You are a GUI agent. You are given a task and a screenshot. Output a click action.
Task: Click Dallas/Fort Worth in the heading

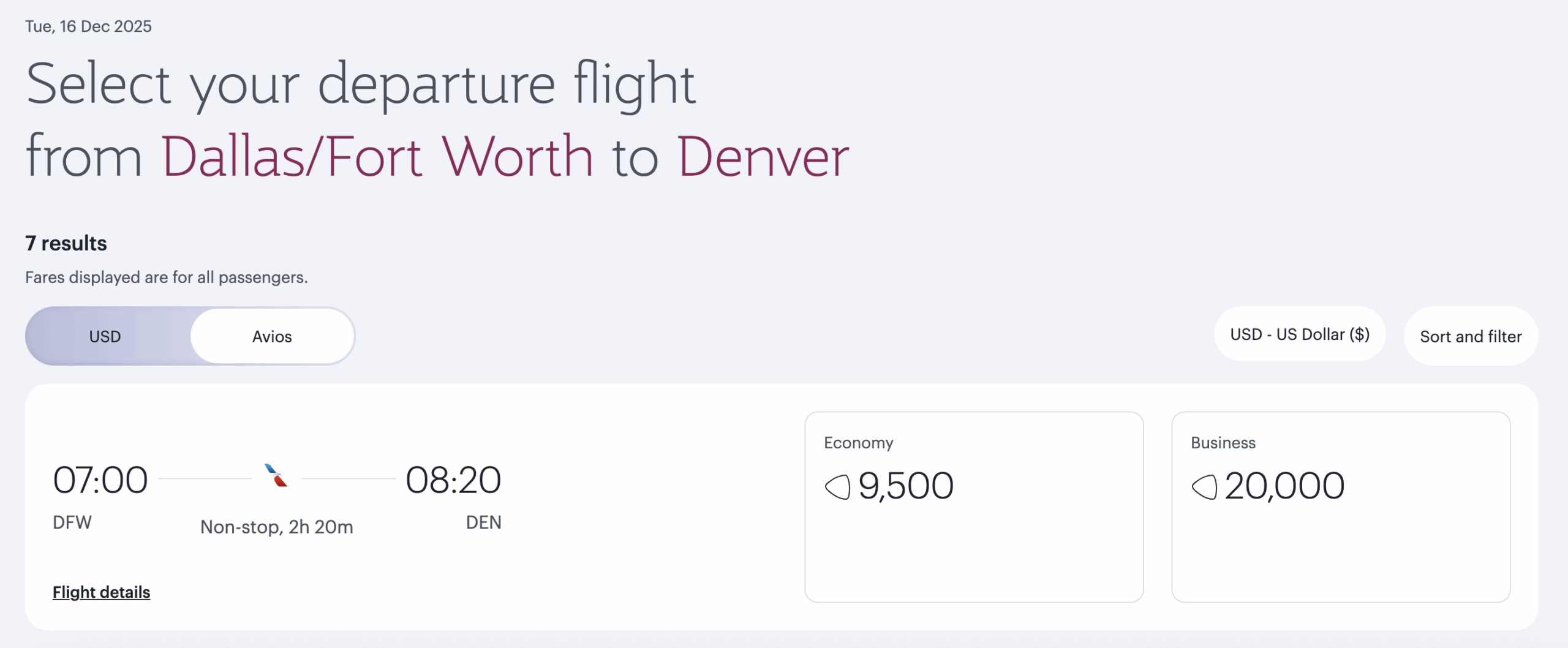pos(377,157)
